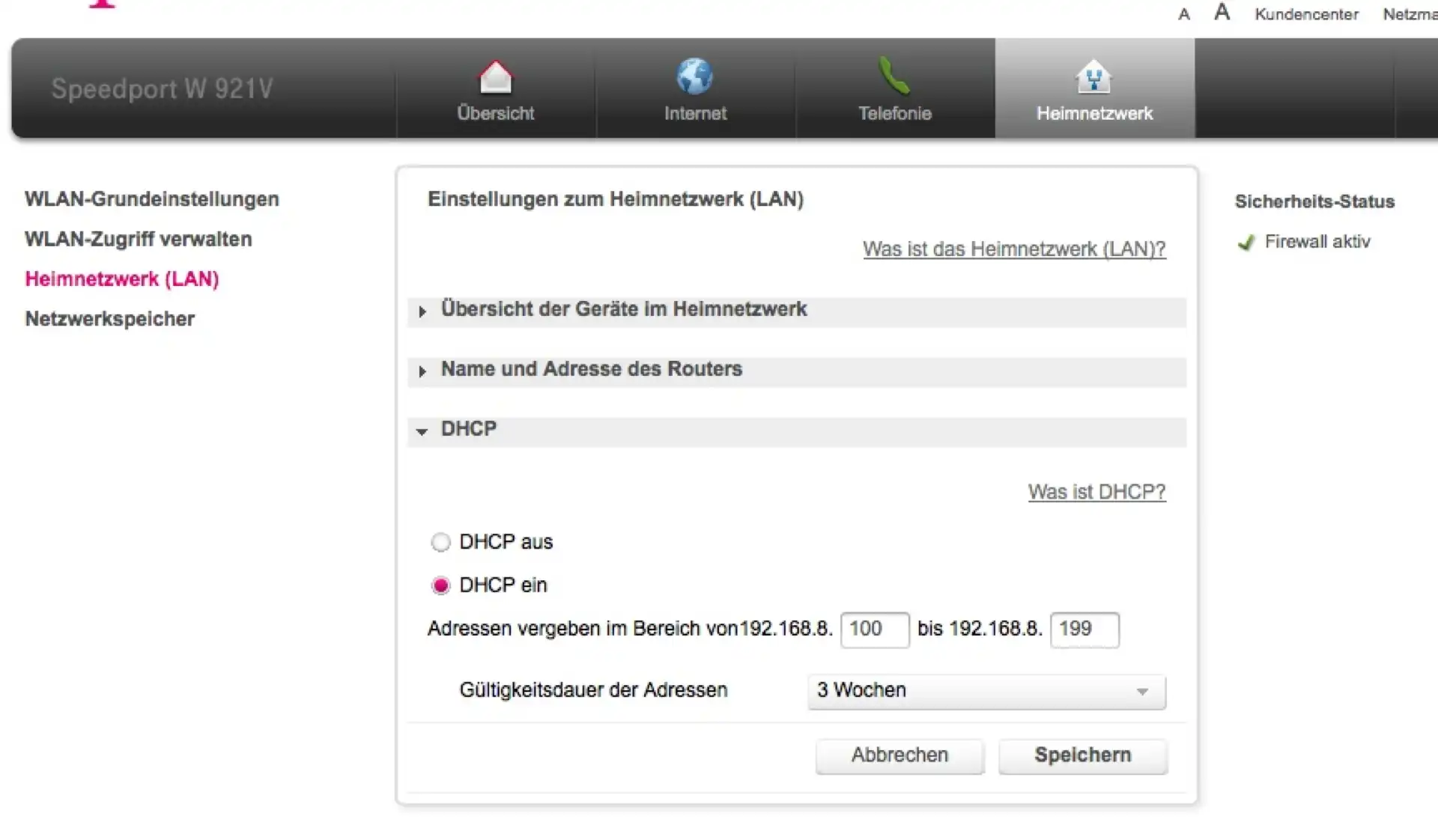Open the Gültigkeitsdauer der Adressen dropdown
The image size is (1438, 840).
click(x=986, y=691)
